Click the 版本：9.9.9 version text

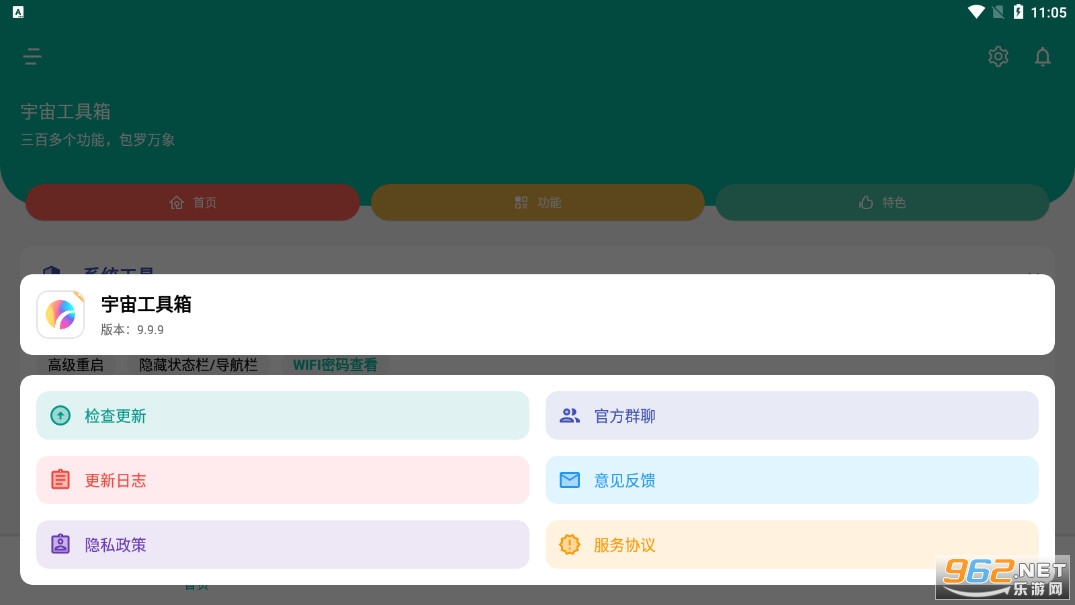coord(132,330)
